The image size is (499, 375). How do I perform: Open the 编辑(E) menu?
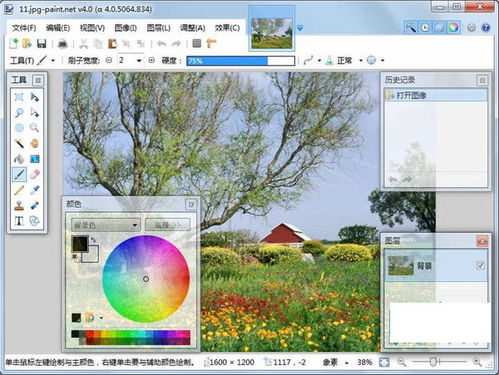click(58, 28)
